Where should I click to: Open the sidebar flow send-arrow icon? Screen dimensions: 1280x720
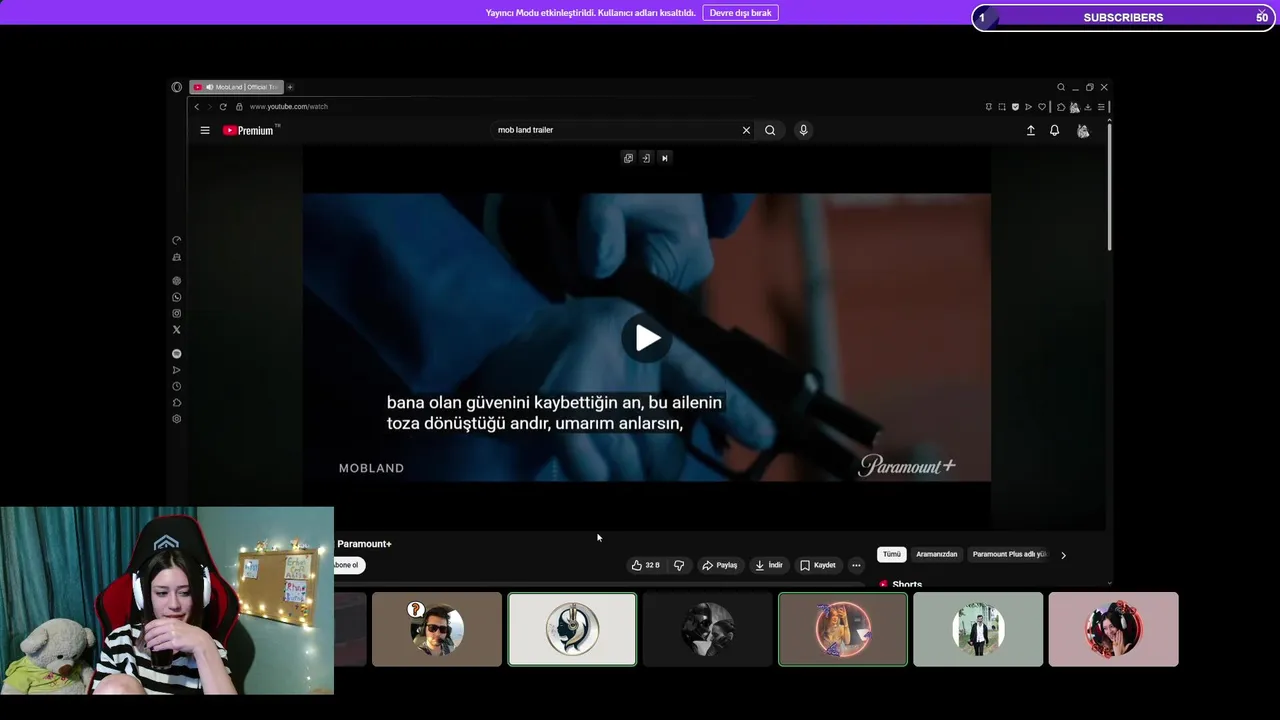177,370
